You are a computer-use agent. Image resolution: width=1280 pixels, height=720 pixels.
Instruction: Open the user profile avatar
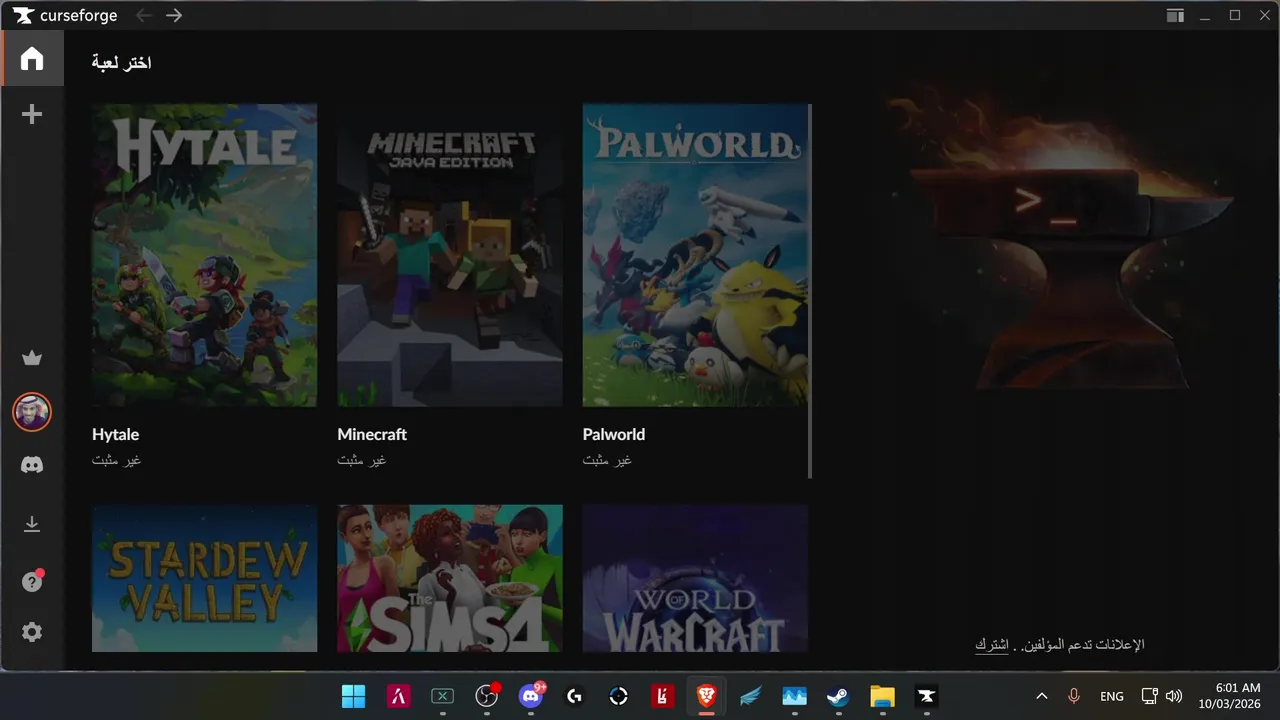[x=32, y=412]
